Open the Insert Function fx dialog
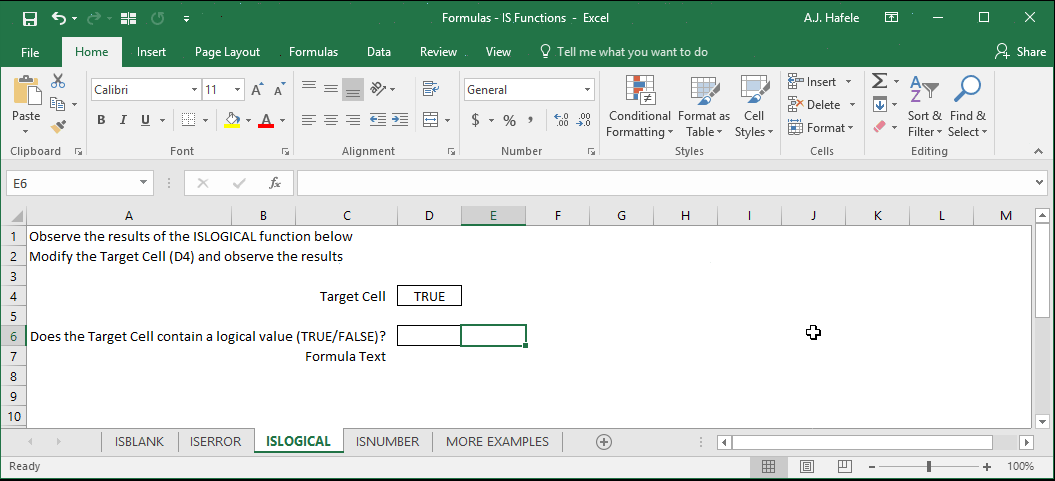 (275, 183)
